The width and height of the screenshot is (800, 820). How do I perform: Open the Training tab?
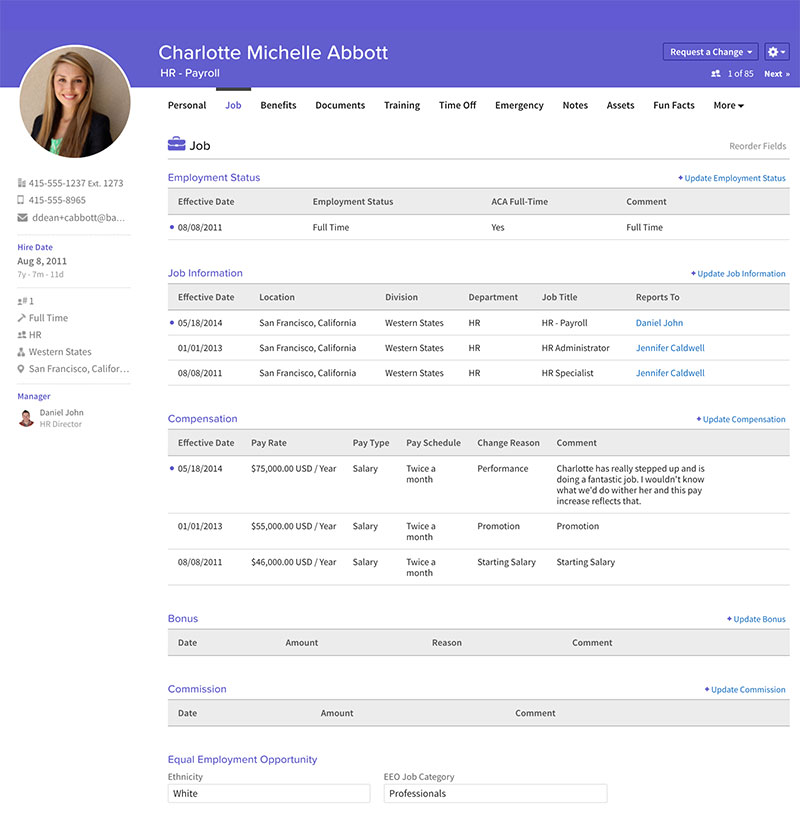[x=402, y=105]
